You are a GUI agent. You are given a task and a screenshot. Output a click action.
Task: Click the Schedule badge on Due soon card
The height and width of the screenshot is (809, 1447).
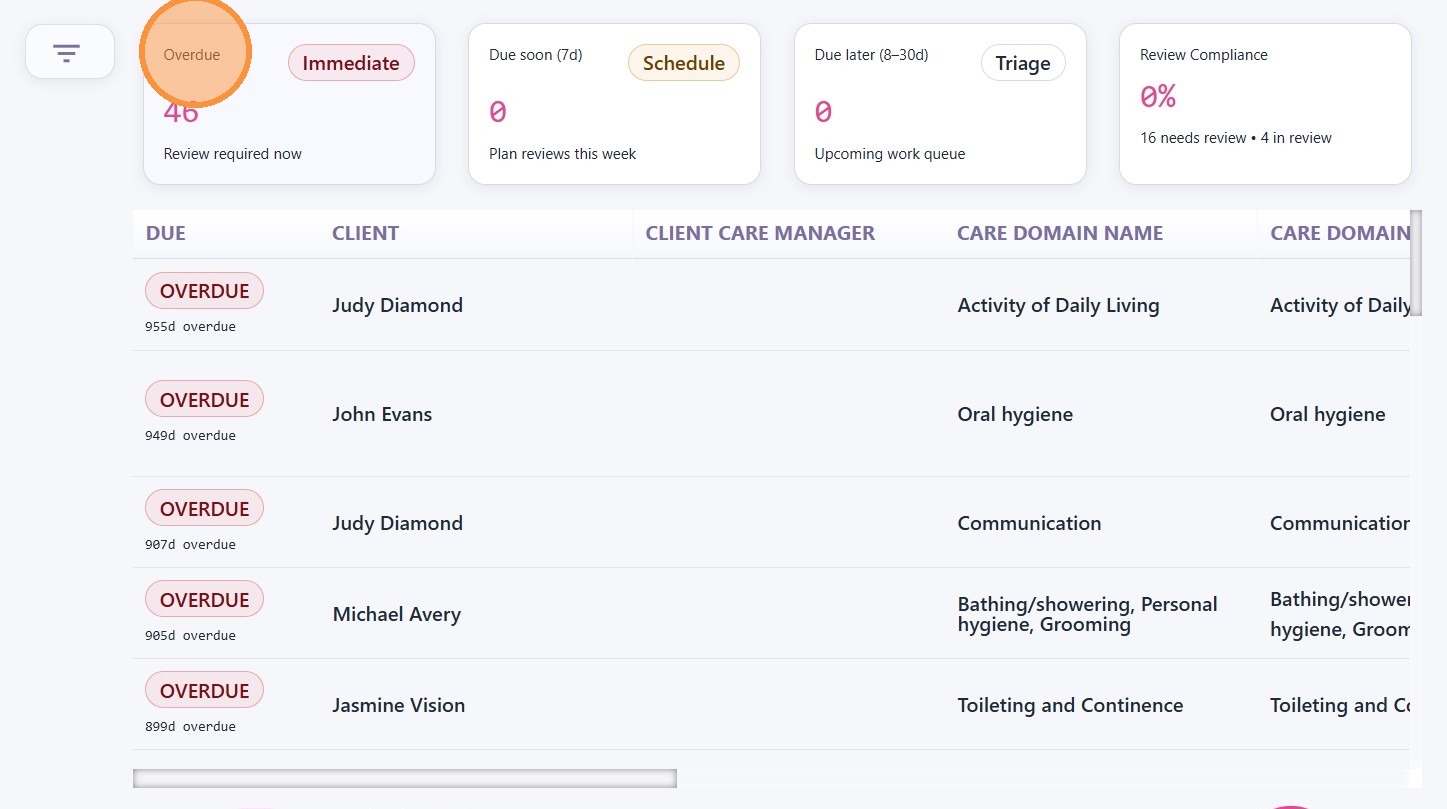tap(684, 63)
